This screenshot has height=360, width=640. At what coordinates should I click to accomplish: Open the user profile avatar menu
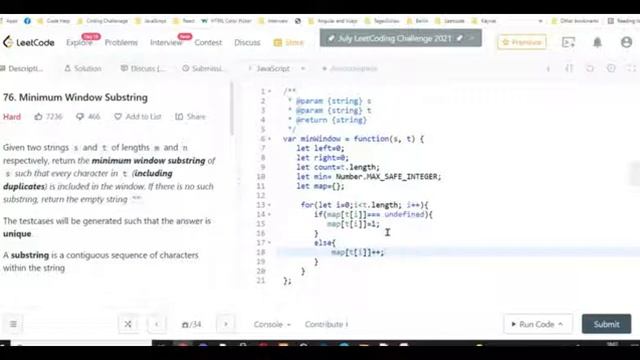click(626, 42)
